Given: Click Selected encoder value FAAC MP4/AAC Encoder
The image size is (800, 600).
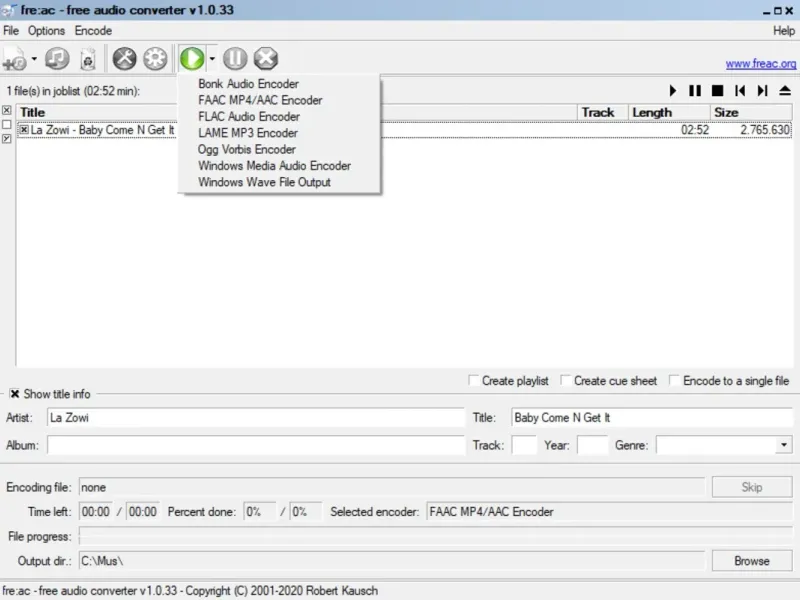Looking at the screenshot, I should [610, 512].
